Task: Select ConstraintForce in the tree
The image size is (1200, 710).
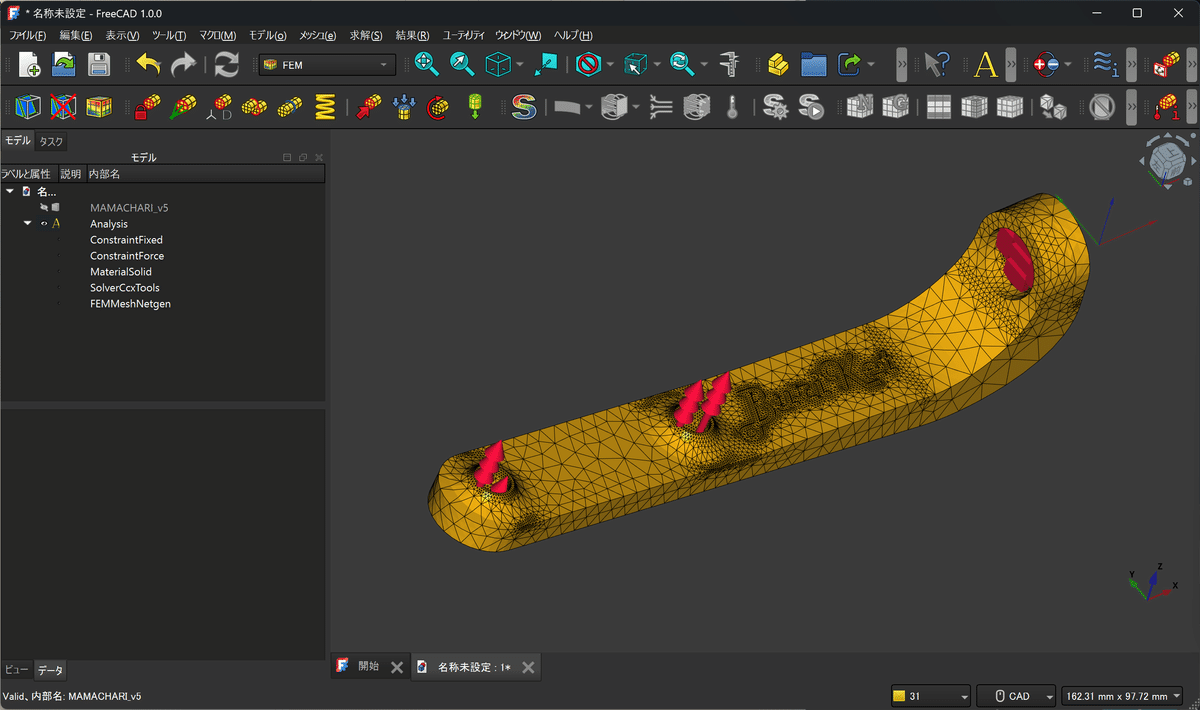Action: click(x=127, y=256)
